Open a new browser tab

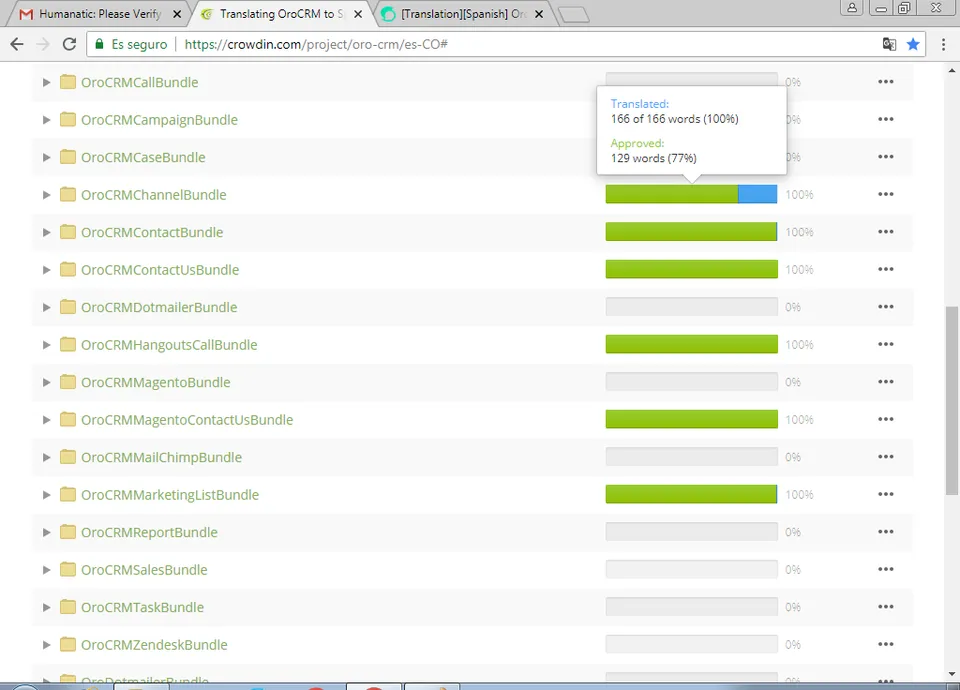(574, 14)
